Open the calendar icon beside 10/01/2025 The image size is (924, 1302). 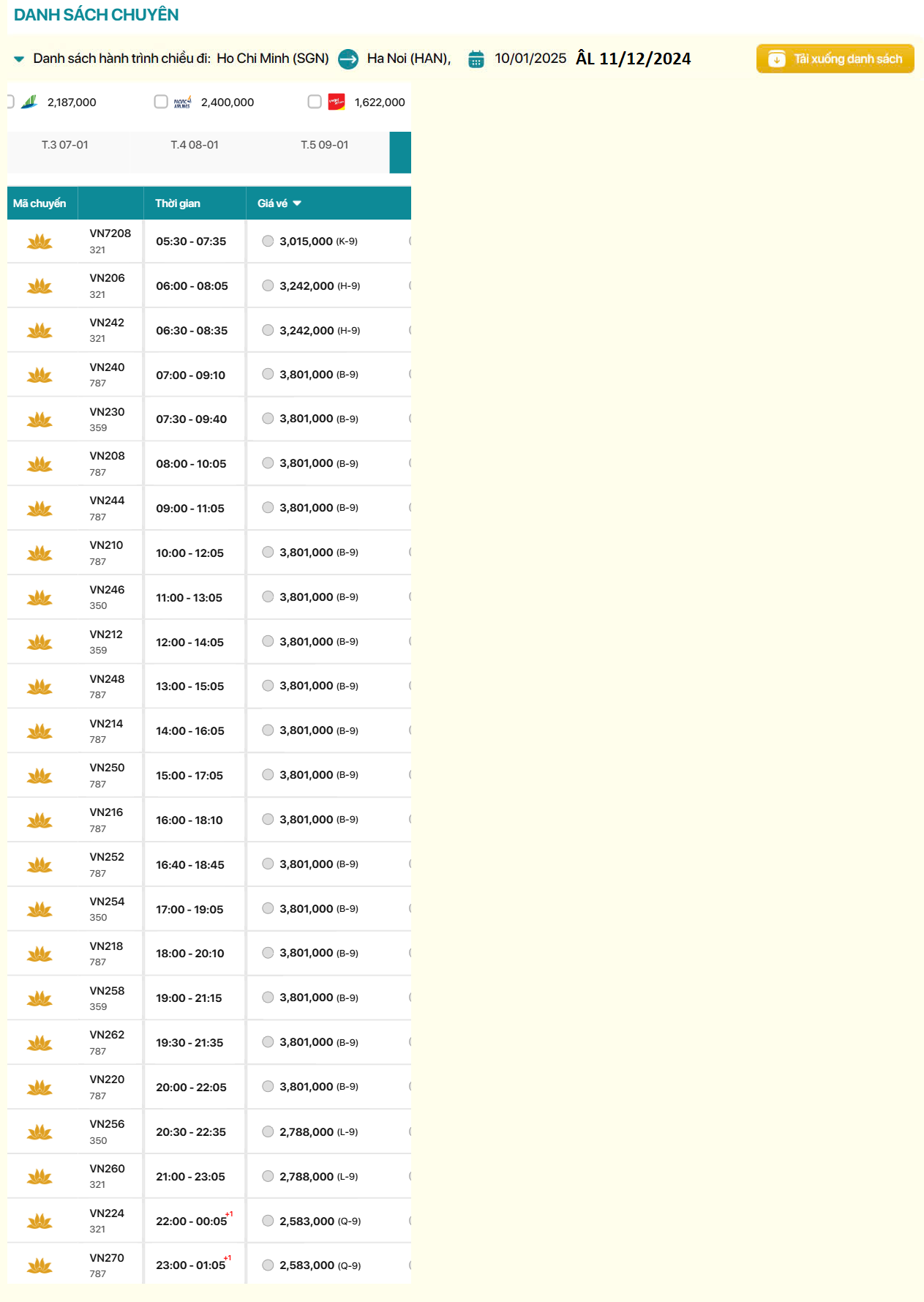[476, 59]
